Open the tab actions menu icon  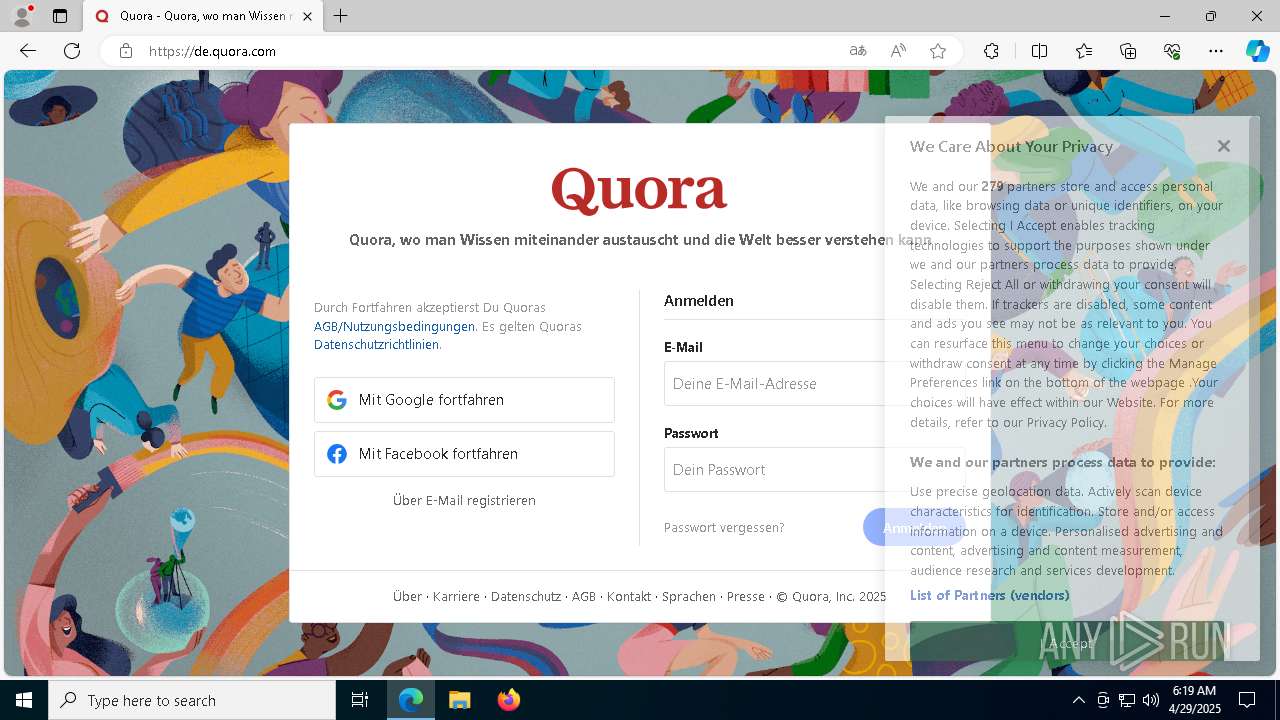pyautogui.click(x=60, y=16)
